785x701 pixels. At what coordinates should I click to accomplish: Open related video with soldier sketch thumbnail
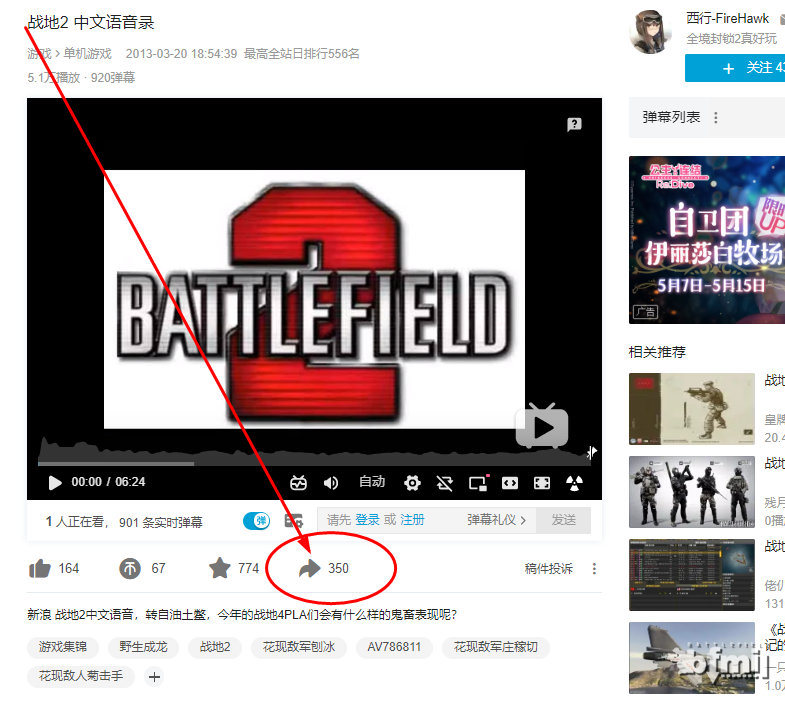[691, 409]
